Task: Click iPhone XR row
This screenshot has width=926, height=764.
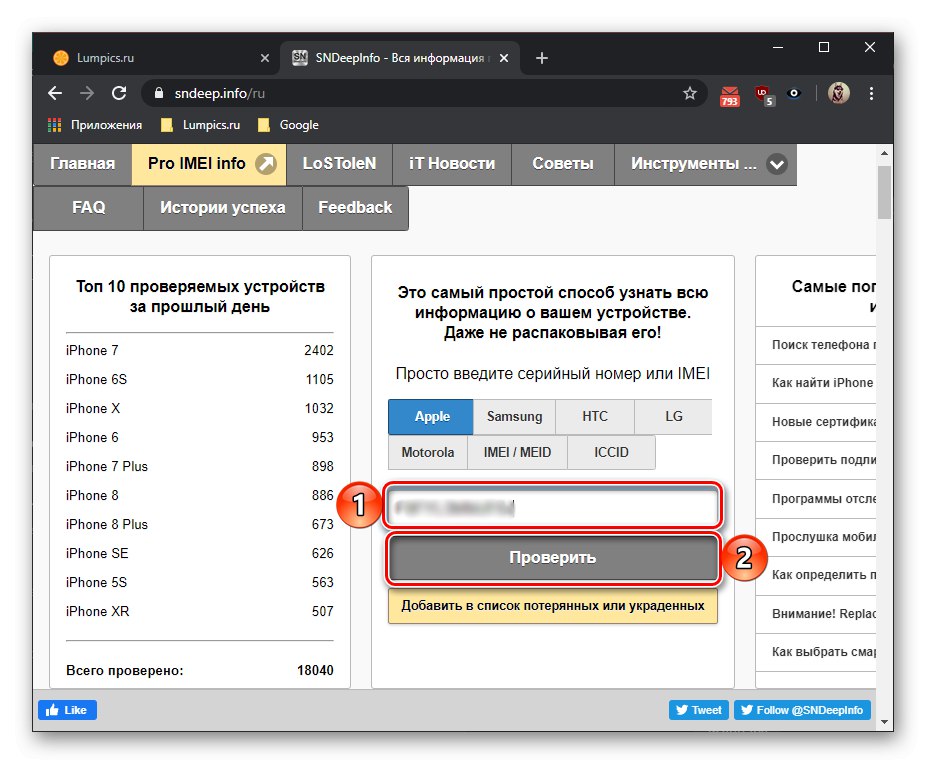Action: pyautogui.click(x=200, y=611)
